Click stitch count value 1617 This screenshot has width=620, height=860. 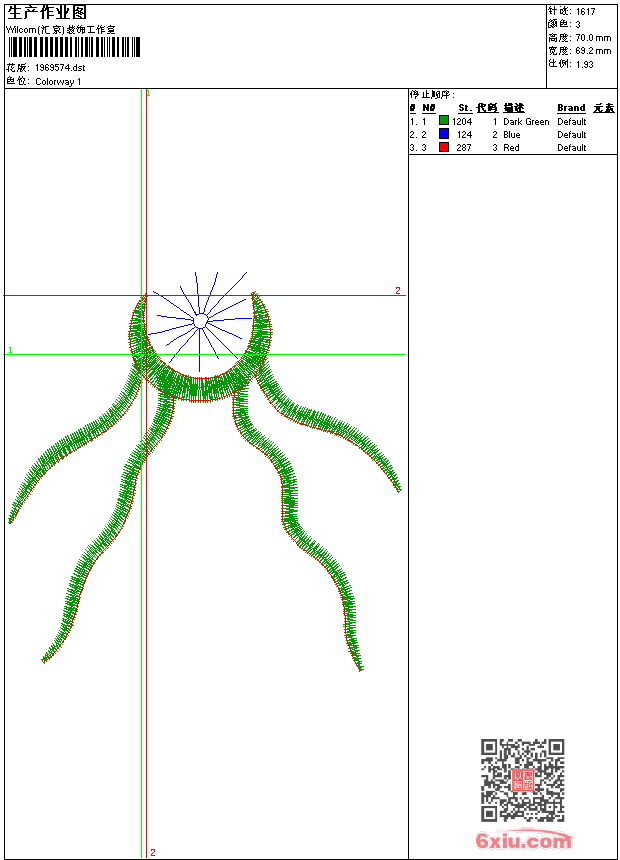coord(585,11)
